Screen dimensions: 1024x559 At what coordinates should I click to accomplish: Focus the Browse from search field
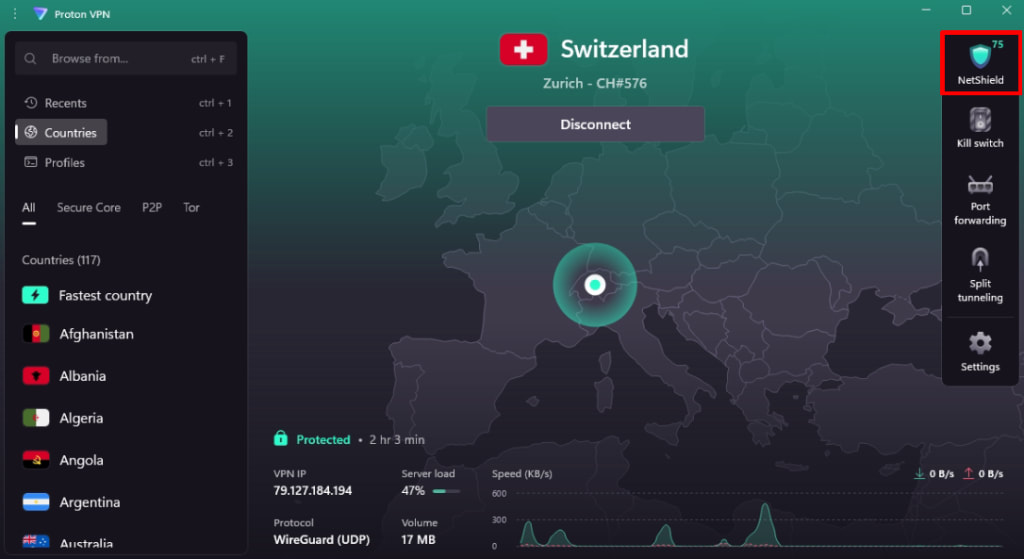(x=126, y=59)
